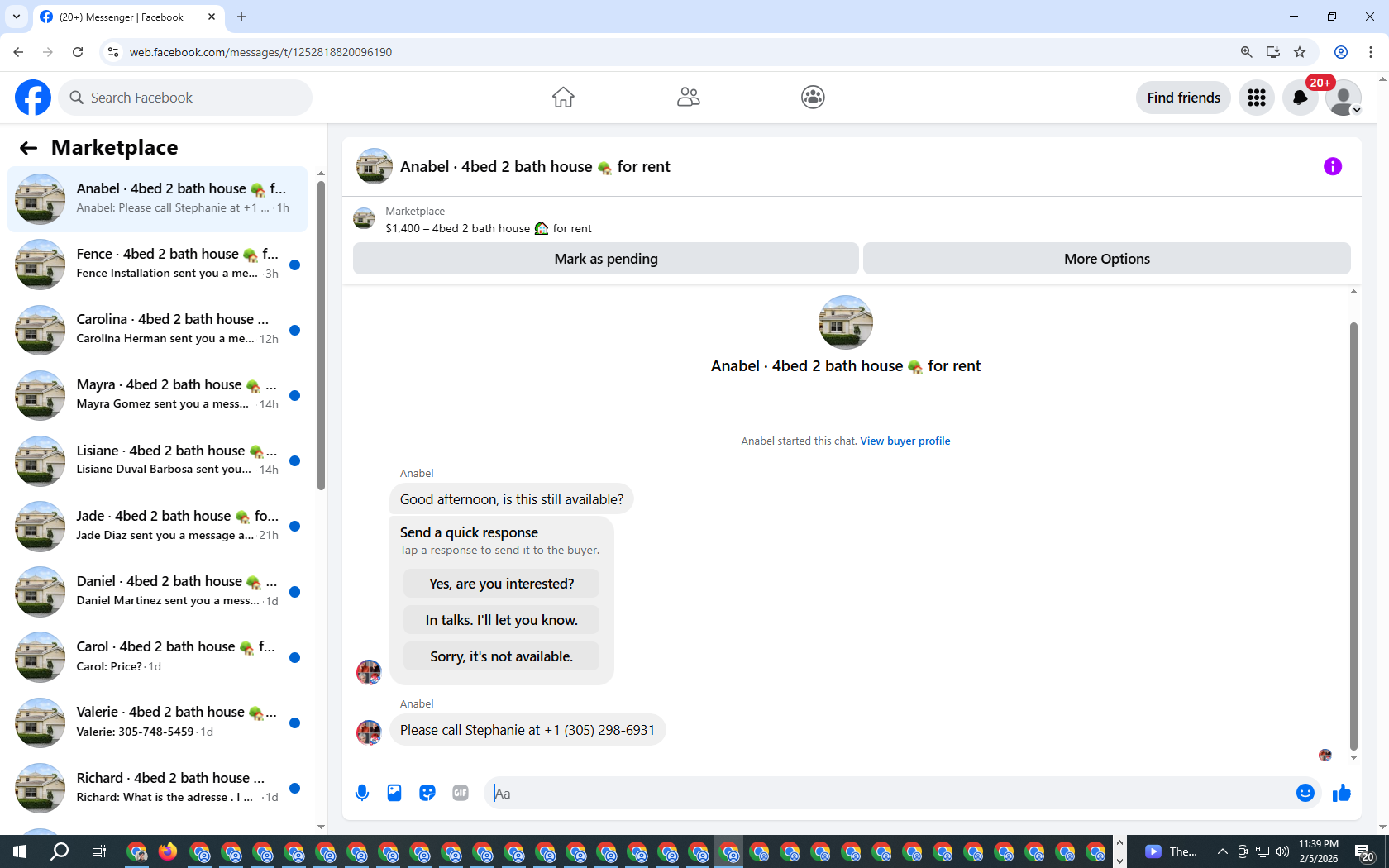Click the message input field Aa

click(x=889, y=794)
